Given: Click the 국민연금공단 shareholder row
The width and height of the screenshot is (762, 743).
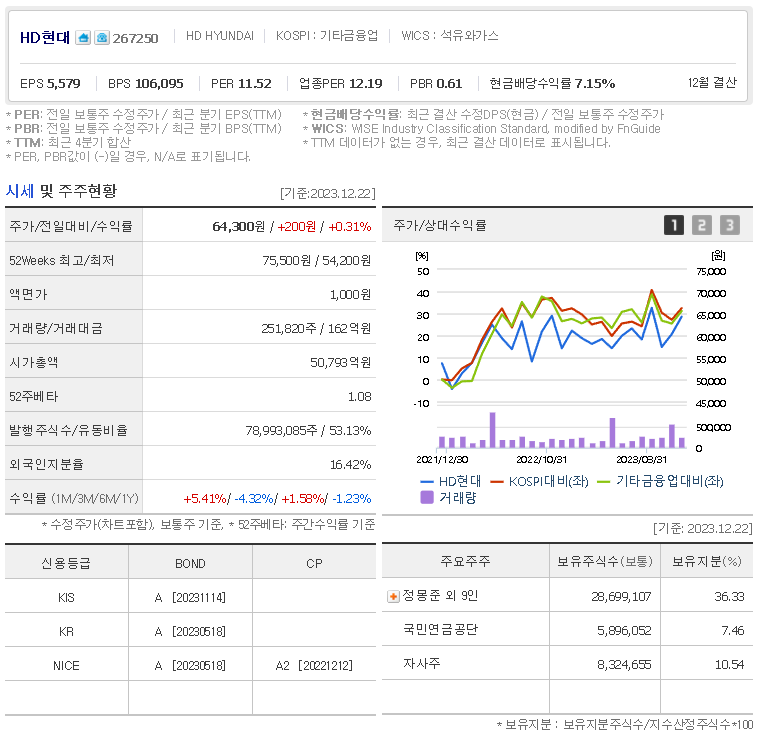Looking at the screenshot, I should (440, 630).
